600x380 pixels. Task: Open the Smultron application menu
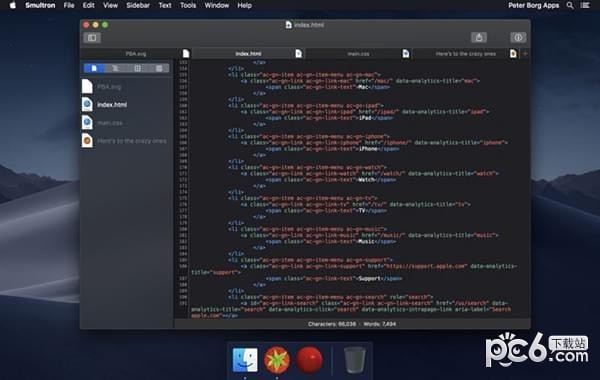tap(40, 5)
